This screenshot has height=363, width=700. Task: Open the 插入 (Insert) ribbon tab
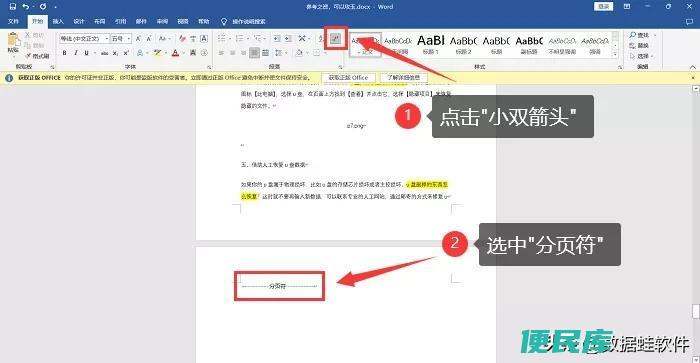[x=58, y=21]
